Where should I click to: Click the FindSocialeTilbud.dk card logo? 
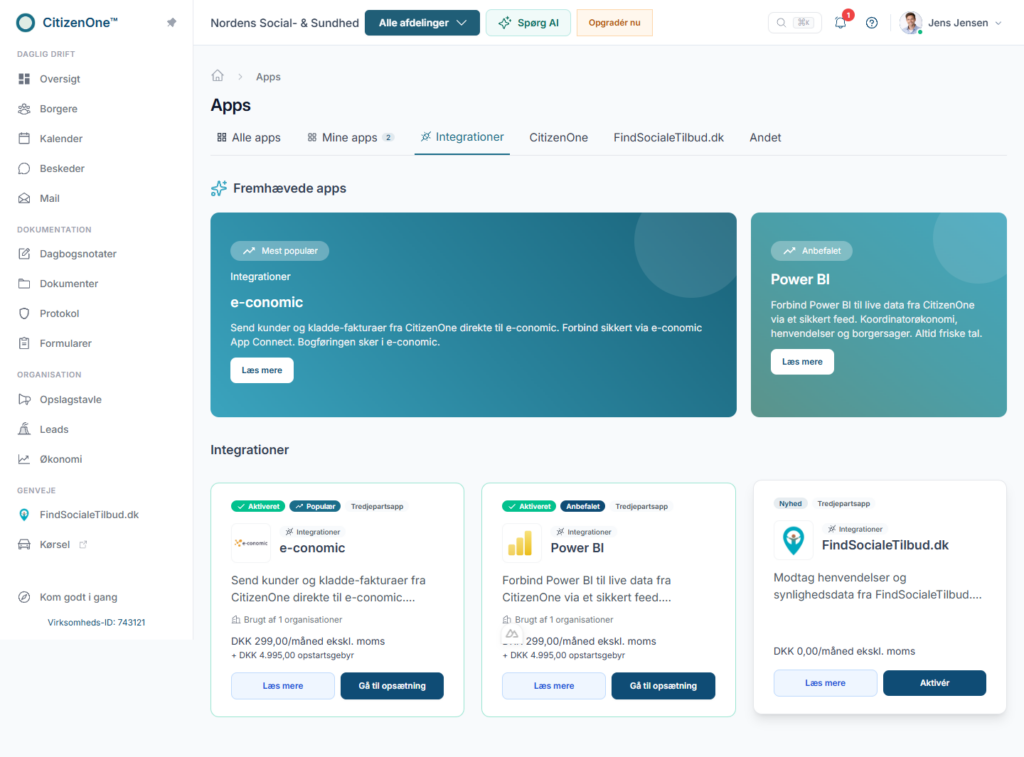[x=793, y=540]
